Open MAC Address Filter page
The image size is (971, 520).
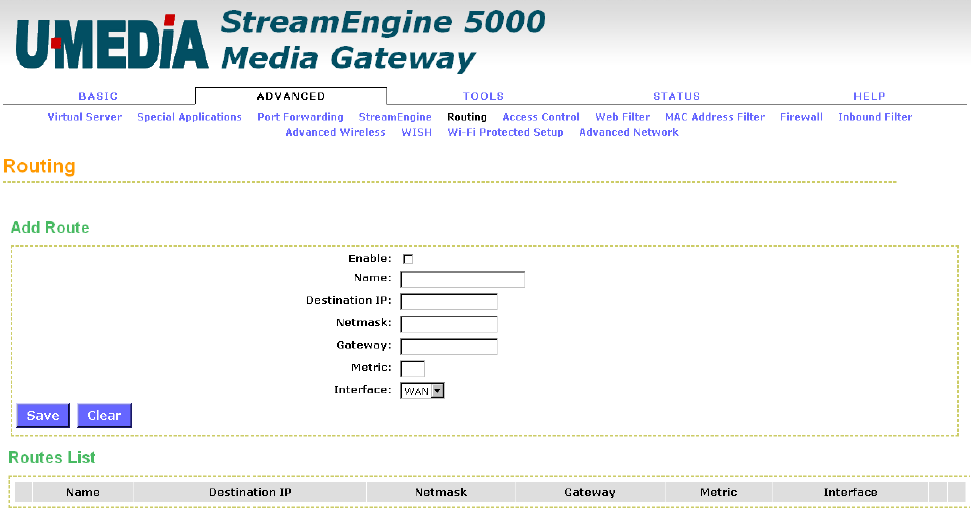pos(715,116)
